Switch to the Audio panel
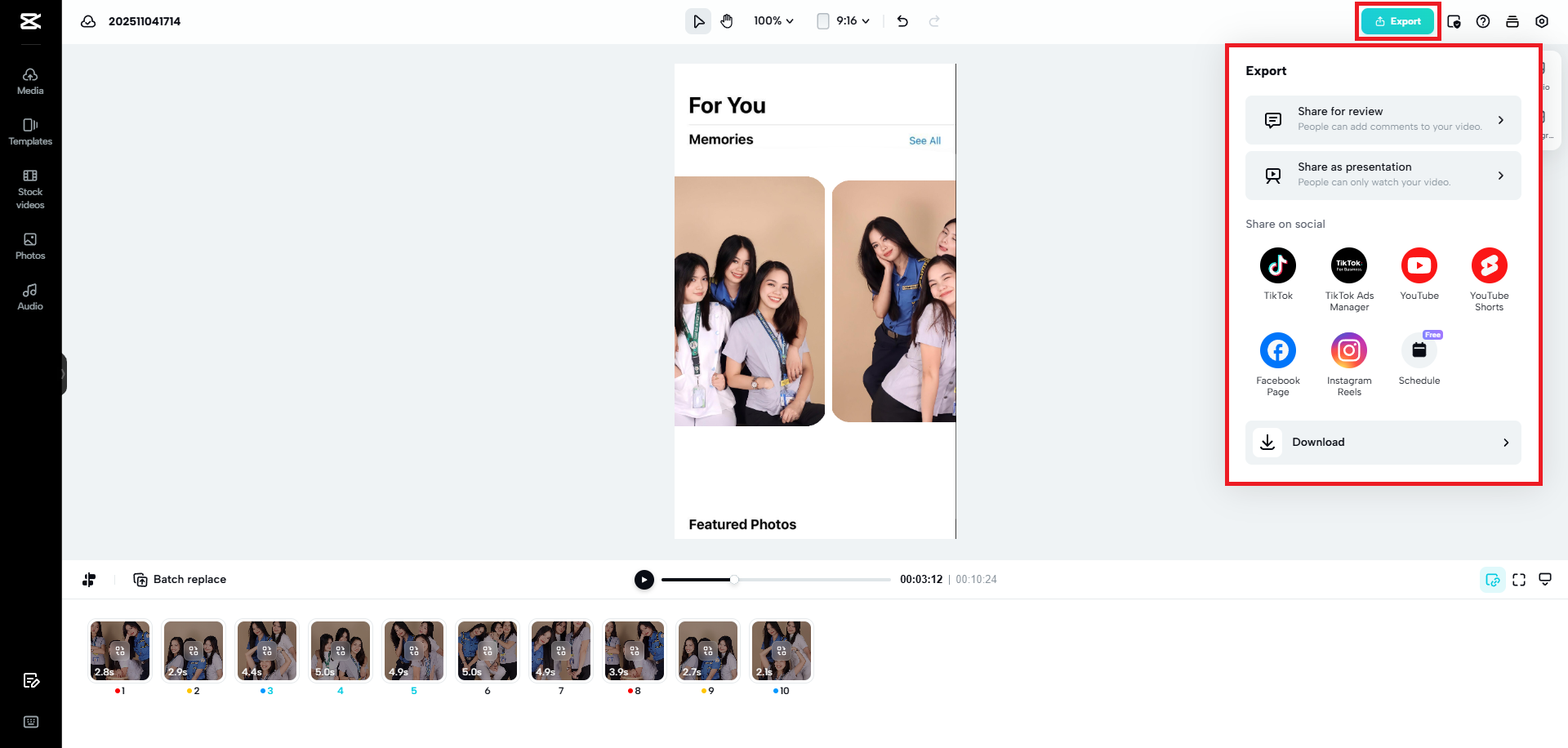This screenshot has height=748, width=1568. pyautogui.click(x=30, y=296)
